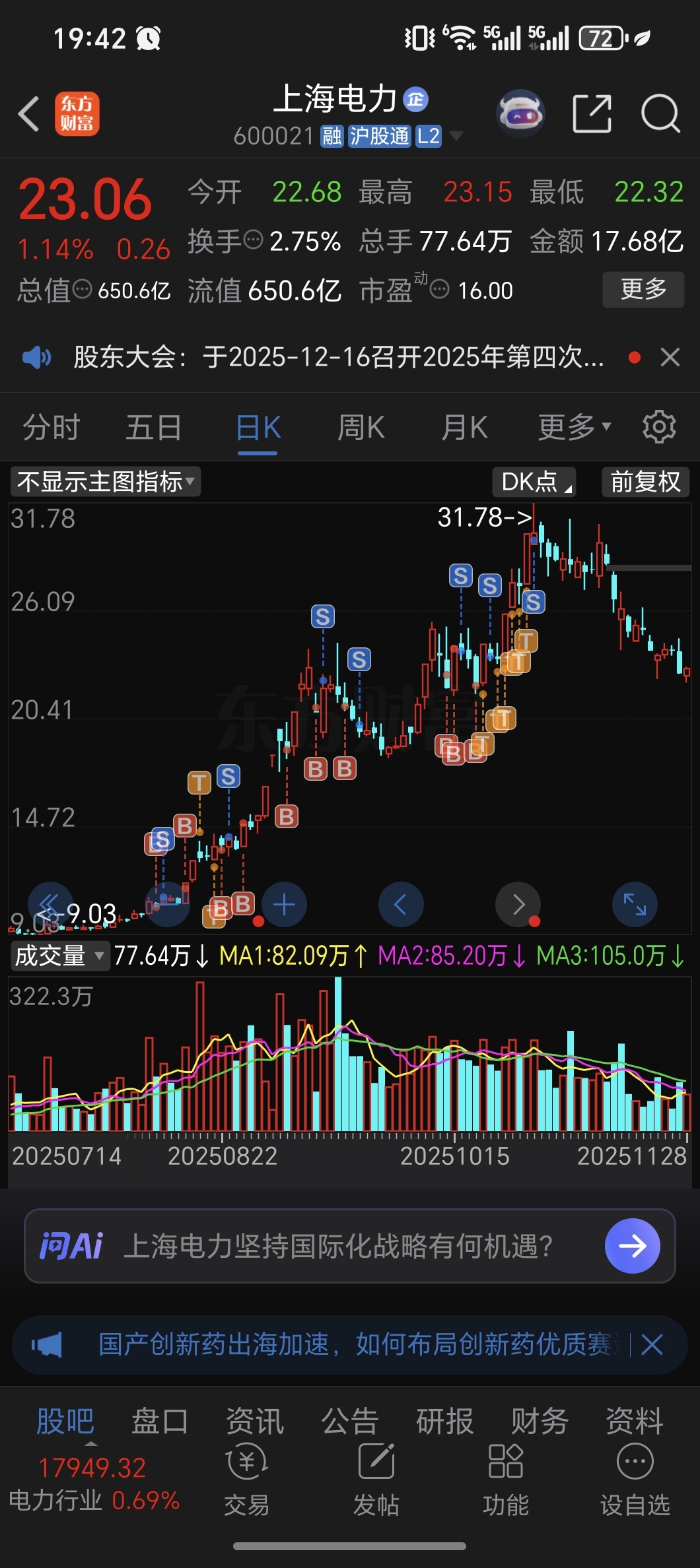Image resolution: width=700 pixels, height=1568 pixels.
Task: Tap the announcement speaker icon
Action: 36,358
